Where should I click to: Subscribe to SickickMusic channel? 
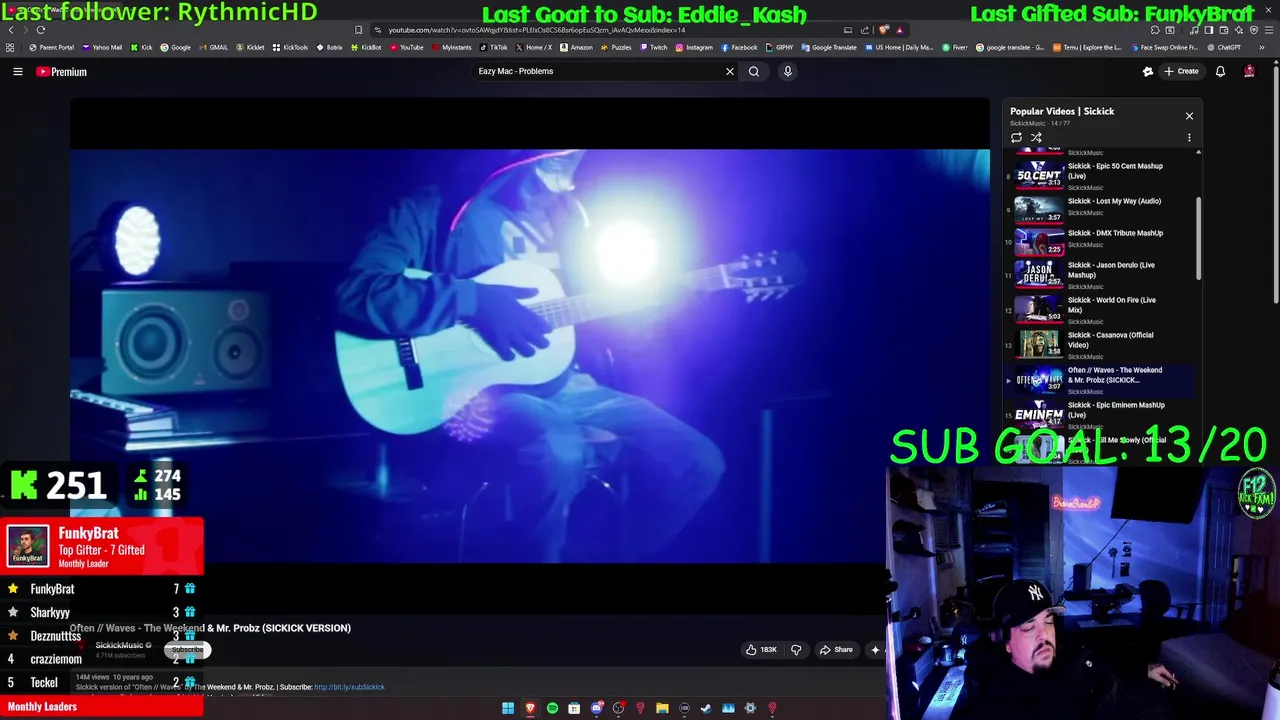pyautogui.click(x=187, y=650)
